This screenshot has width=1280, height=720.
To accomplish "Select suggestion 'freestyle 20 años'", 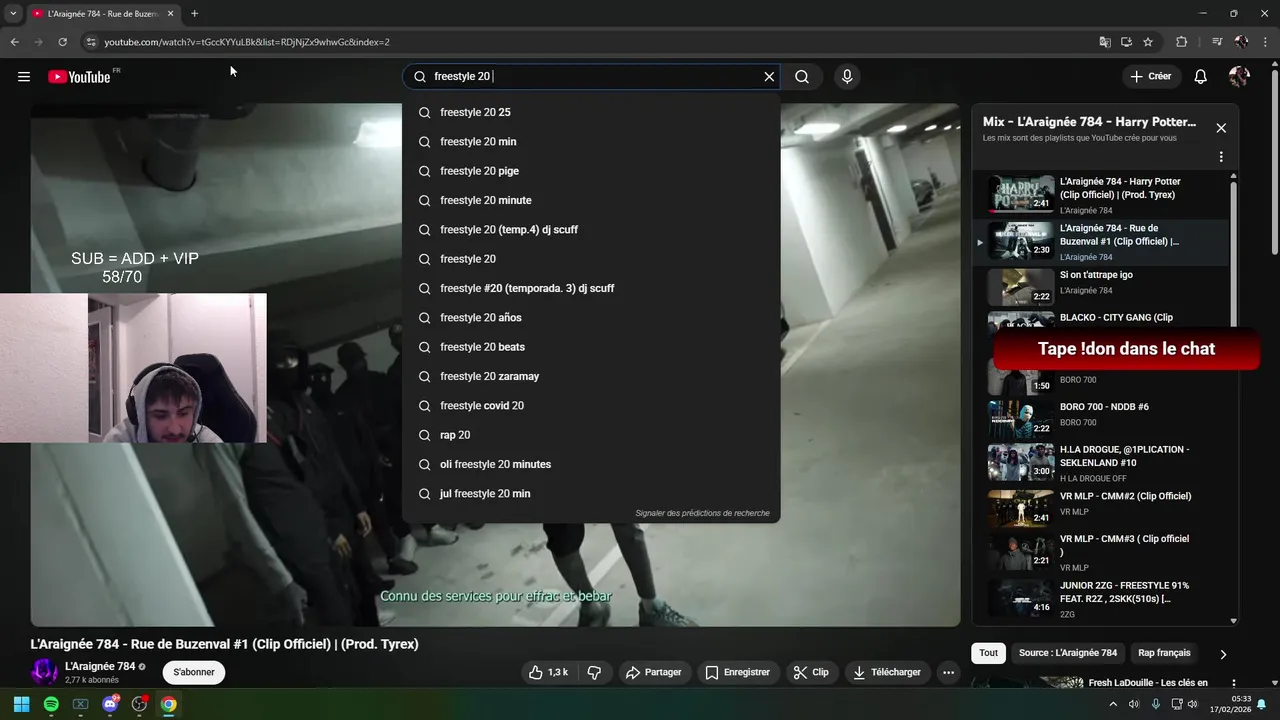I will (x=591, y=318).
